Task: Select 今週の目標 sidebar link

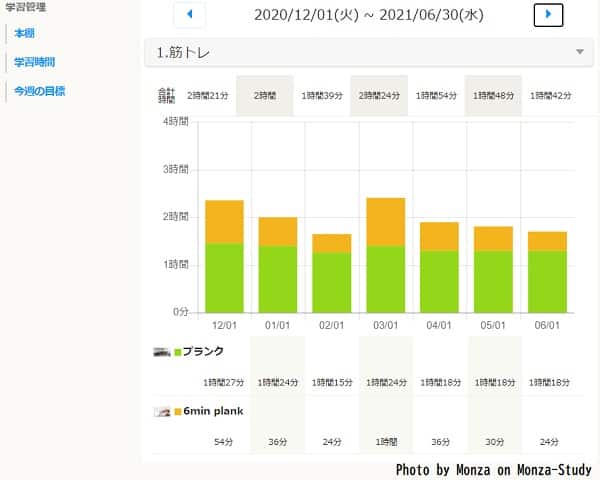Action: [x=39, y=91]
